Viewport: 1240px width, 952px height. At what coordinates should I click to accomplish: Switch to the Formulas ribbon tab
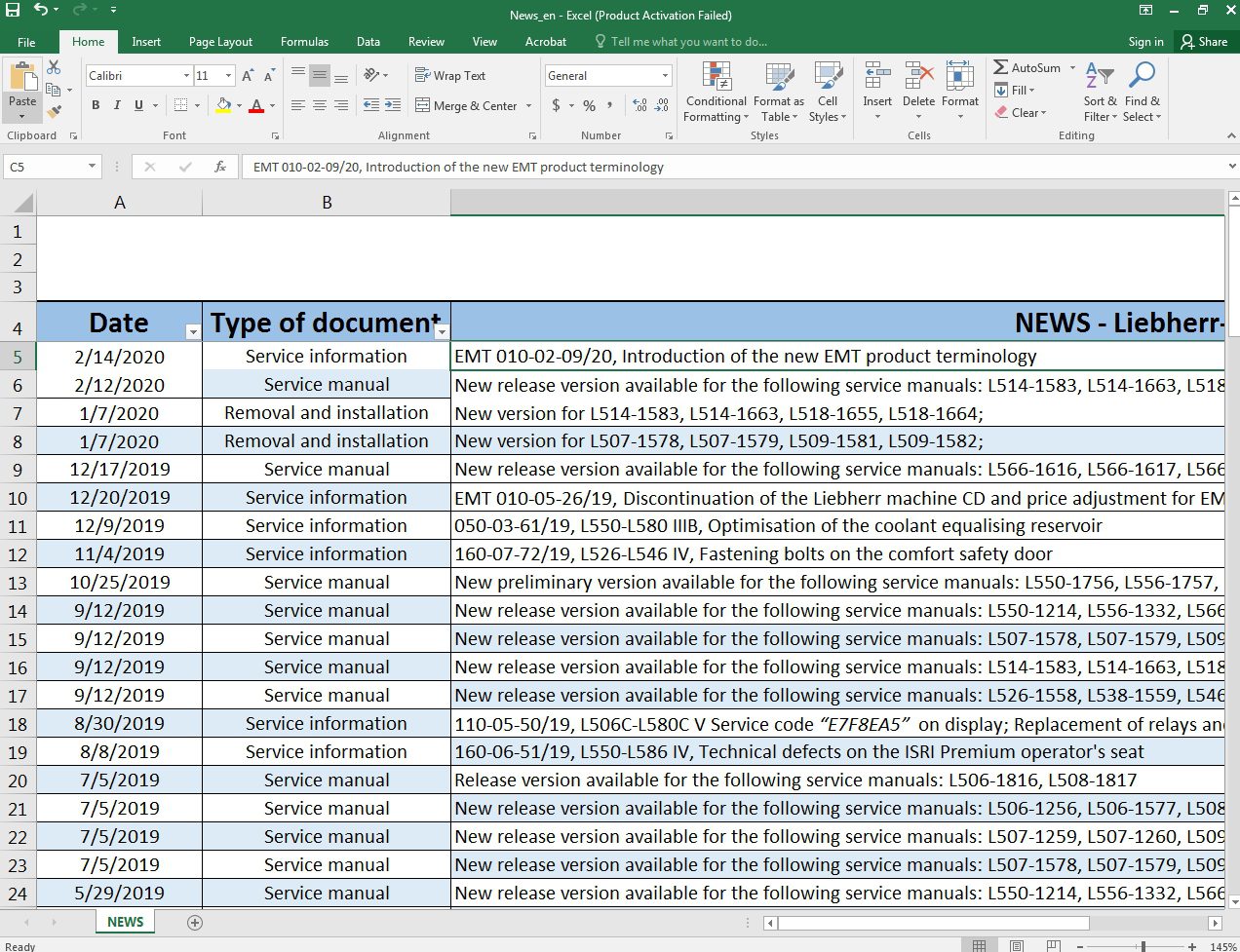tap(304, 42)
